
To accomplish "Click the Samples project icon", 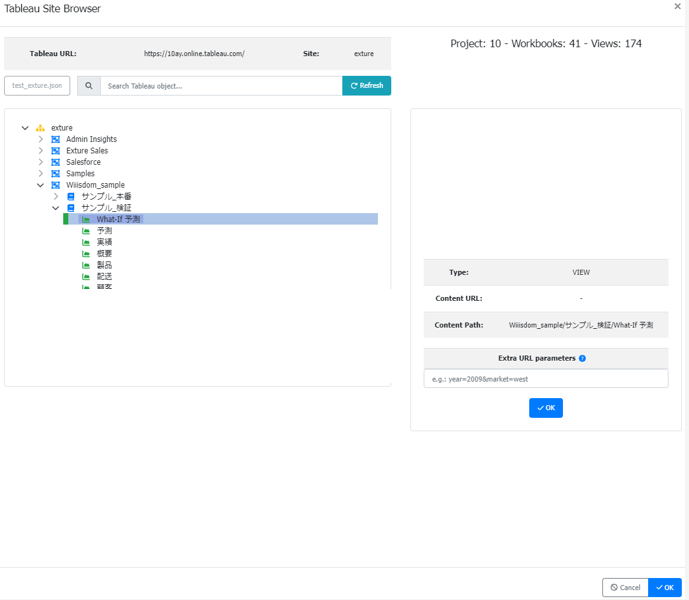I will click(55, 174).
